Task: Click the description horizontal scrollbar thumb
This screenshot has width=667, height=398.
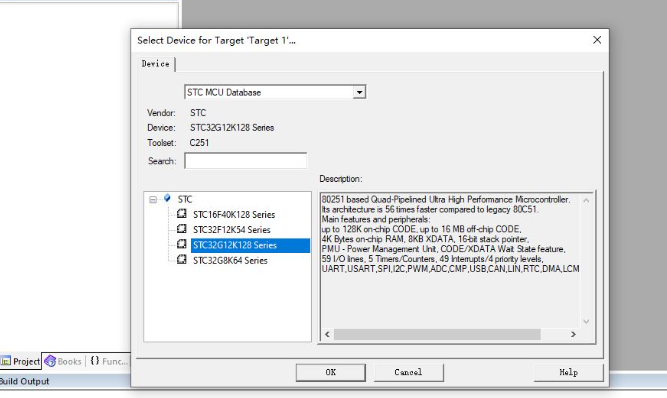Action: [437, 335]
